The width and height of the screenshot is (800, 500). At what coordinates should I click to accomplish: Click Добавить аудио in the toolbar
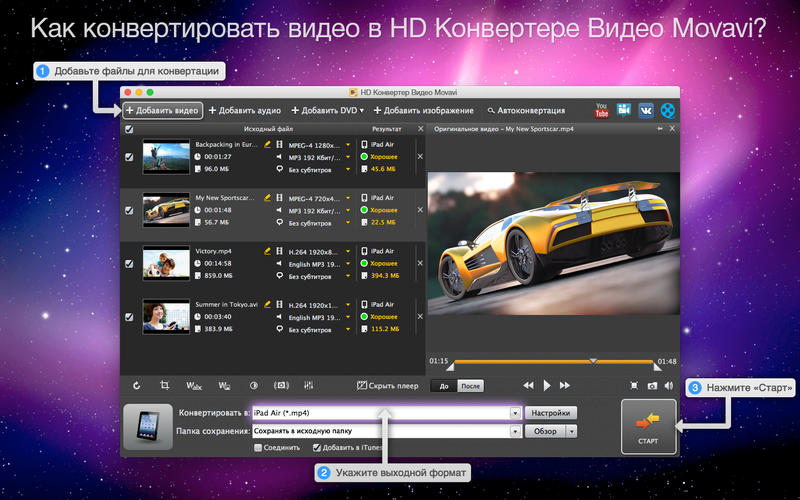pyautogui.click(x=245, y=111)
